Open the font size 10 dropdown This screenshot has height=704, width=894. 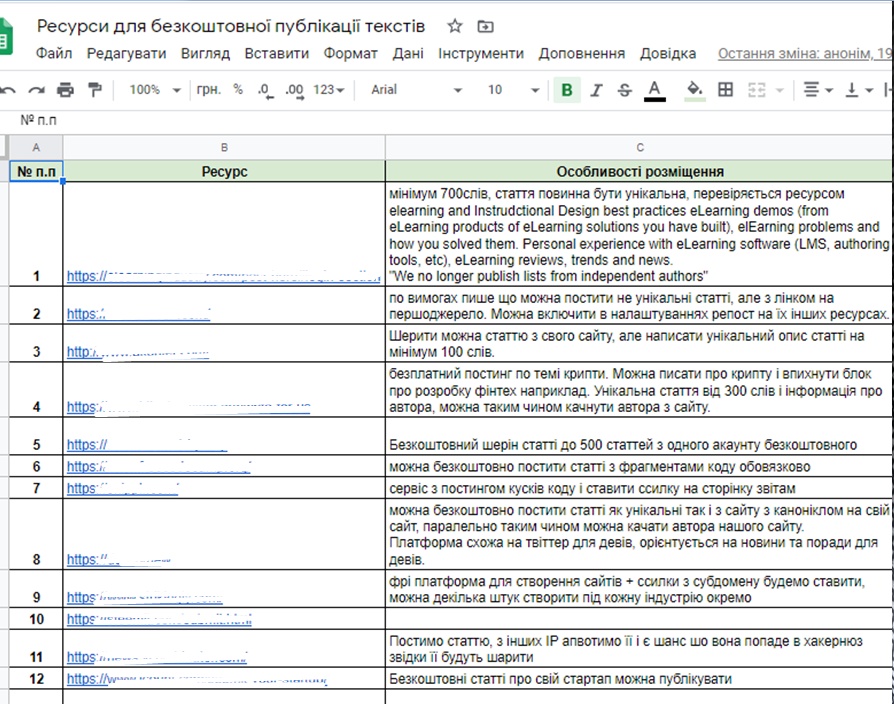coord(513,89)
